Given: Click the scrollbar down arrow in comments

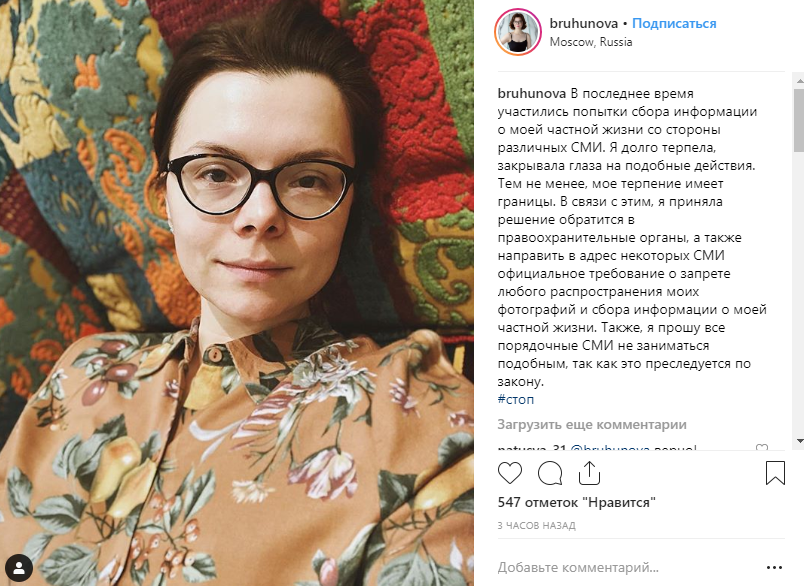Looking at the screenshot, I should 799,441.
